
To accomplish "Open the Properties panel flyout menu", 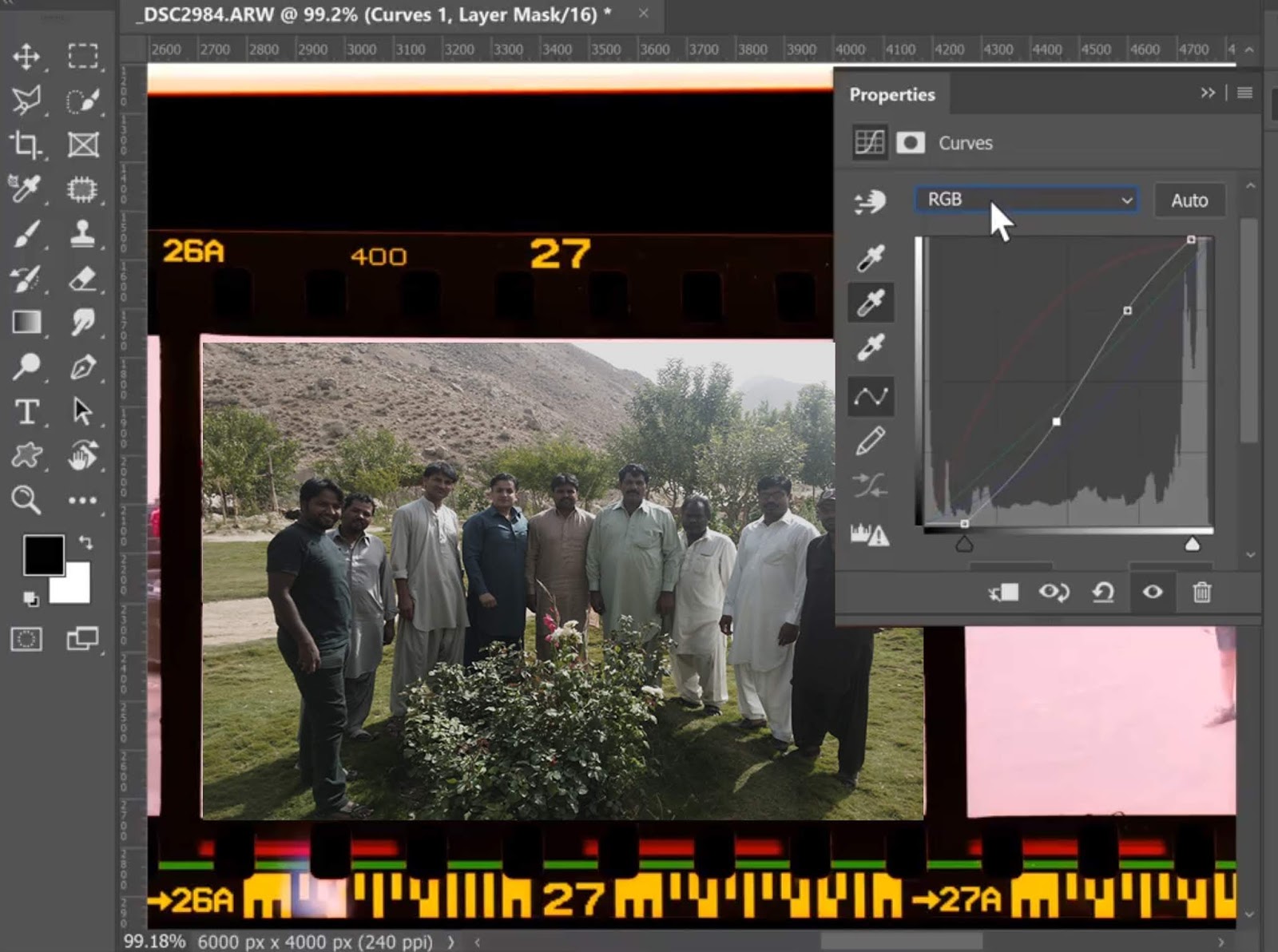I will (x=1246, y=93).
